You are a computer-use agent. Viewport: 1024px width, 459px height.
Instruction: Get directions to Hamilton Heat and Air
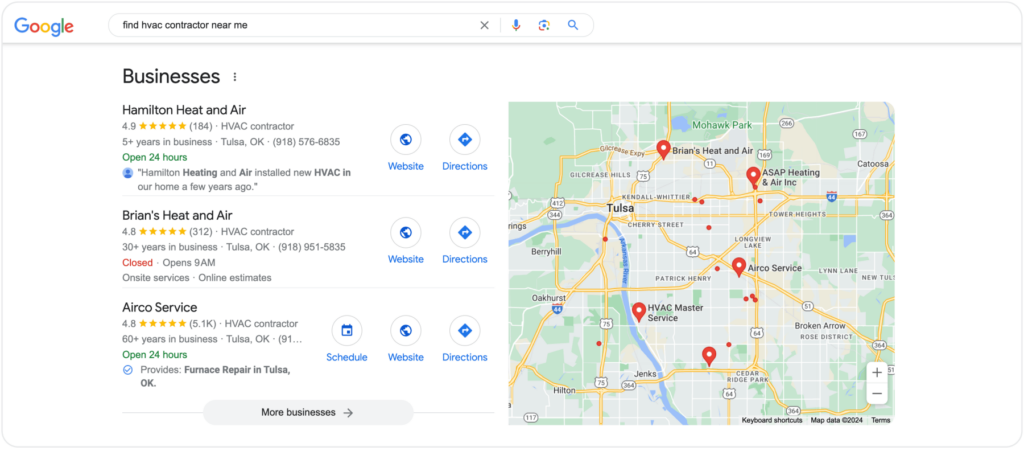(x=464, y=139)
